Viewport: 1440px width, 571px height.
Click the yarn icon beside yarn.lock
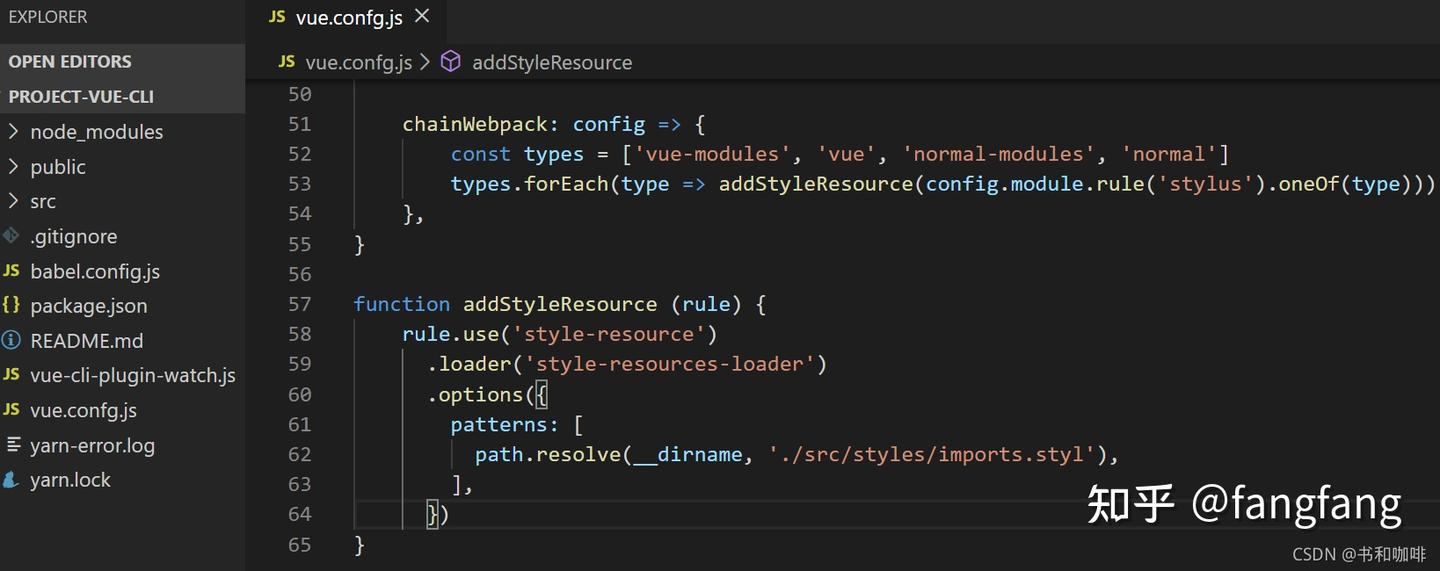[11, 480]
